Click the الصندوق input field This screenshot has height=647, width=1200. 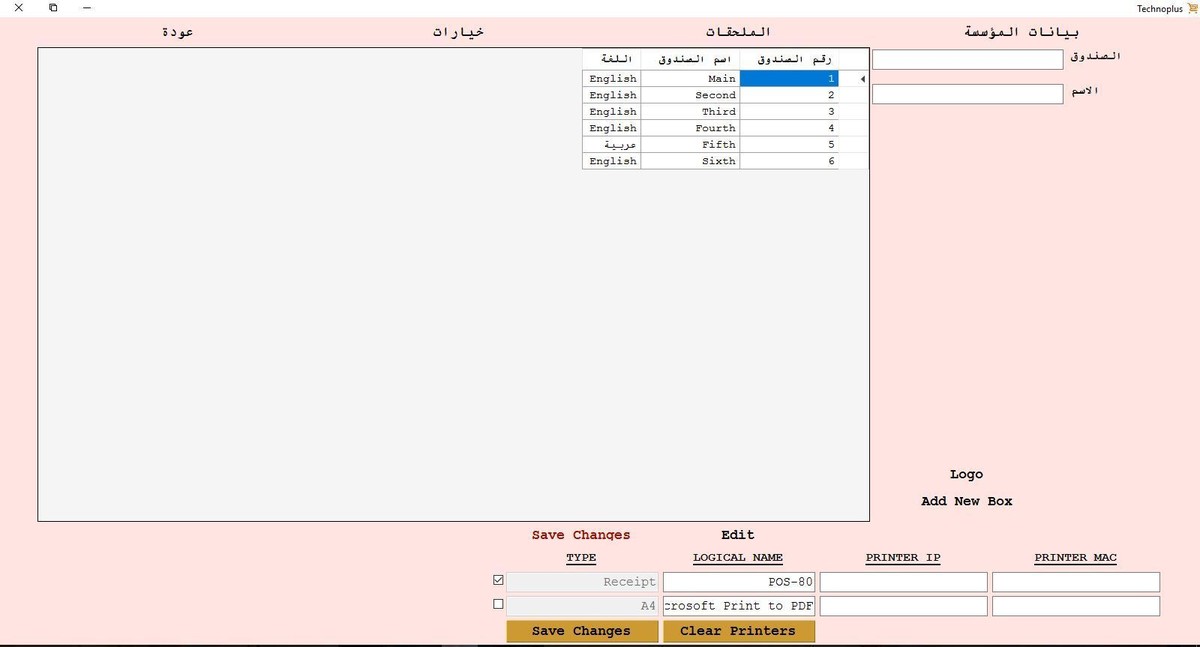pyautogui.click(x=967, y=59)
